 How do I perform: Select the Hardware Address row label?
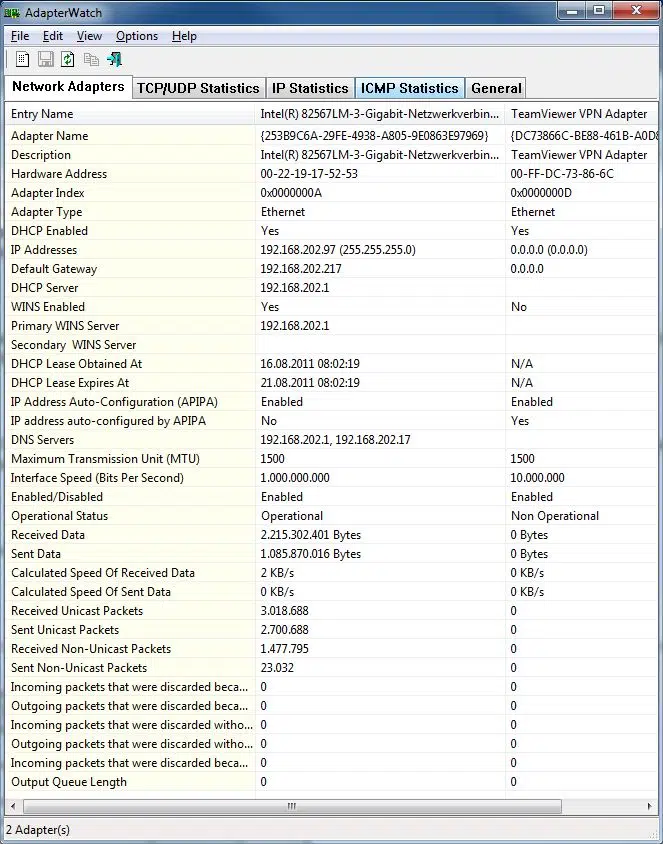[x=59, y=174]
